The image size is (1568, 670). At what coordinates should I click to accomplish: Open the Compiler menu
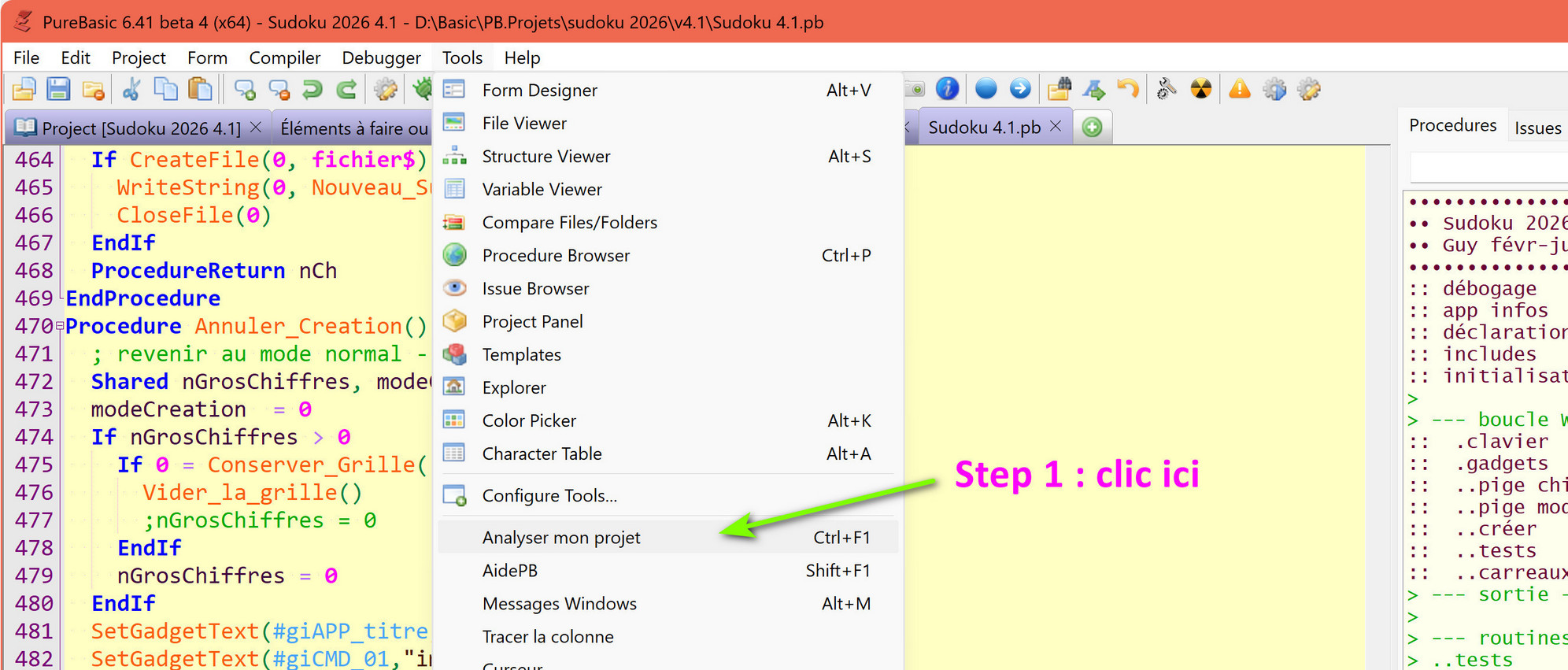284,57
